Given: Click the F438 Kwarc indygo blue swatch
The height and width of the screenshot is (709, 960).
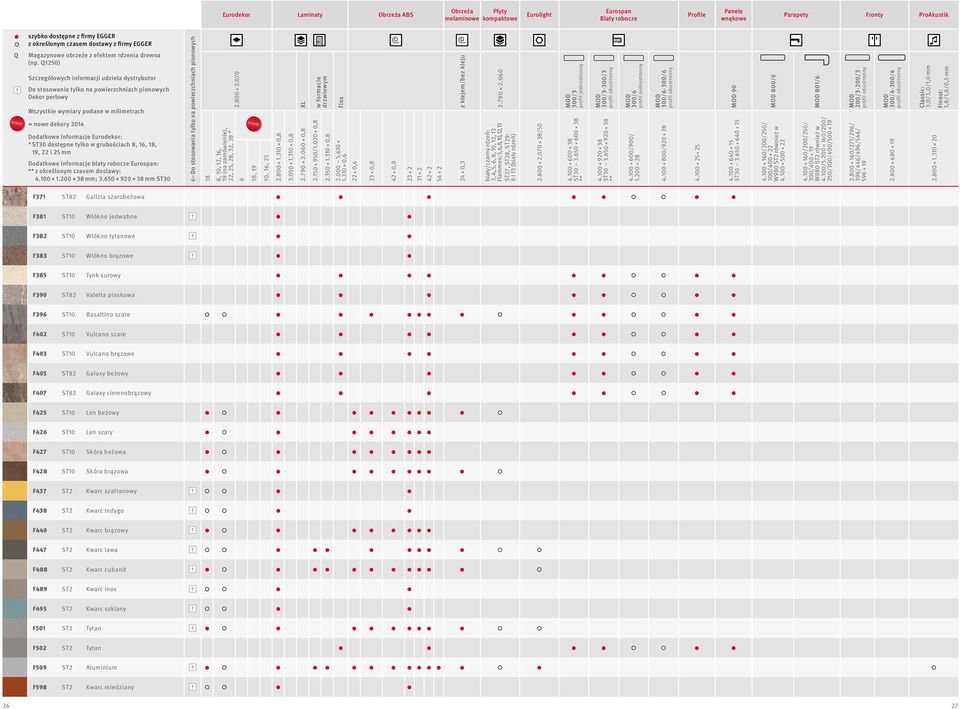Looking at the screenshot, I should coord(15,511).
